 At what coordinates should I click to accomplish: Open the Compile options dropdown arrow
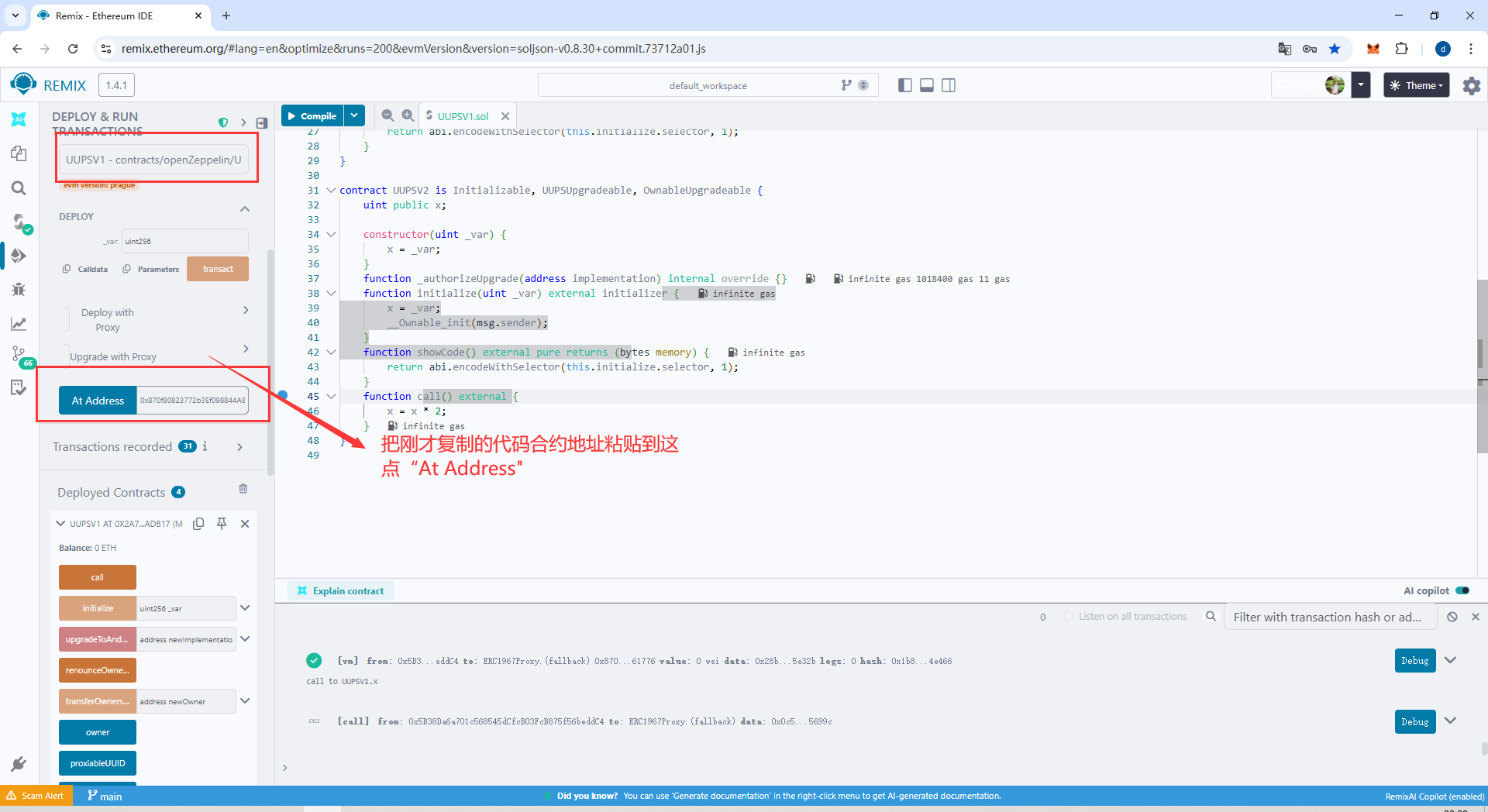pyautogui.click(x=354, y=115)
